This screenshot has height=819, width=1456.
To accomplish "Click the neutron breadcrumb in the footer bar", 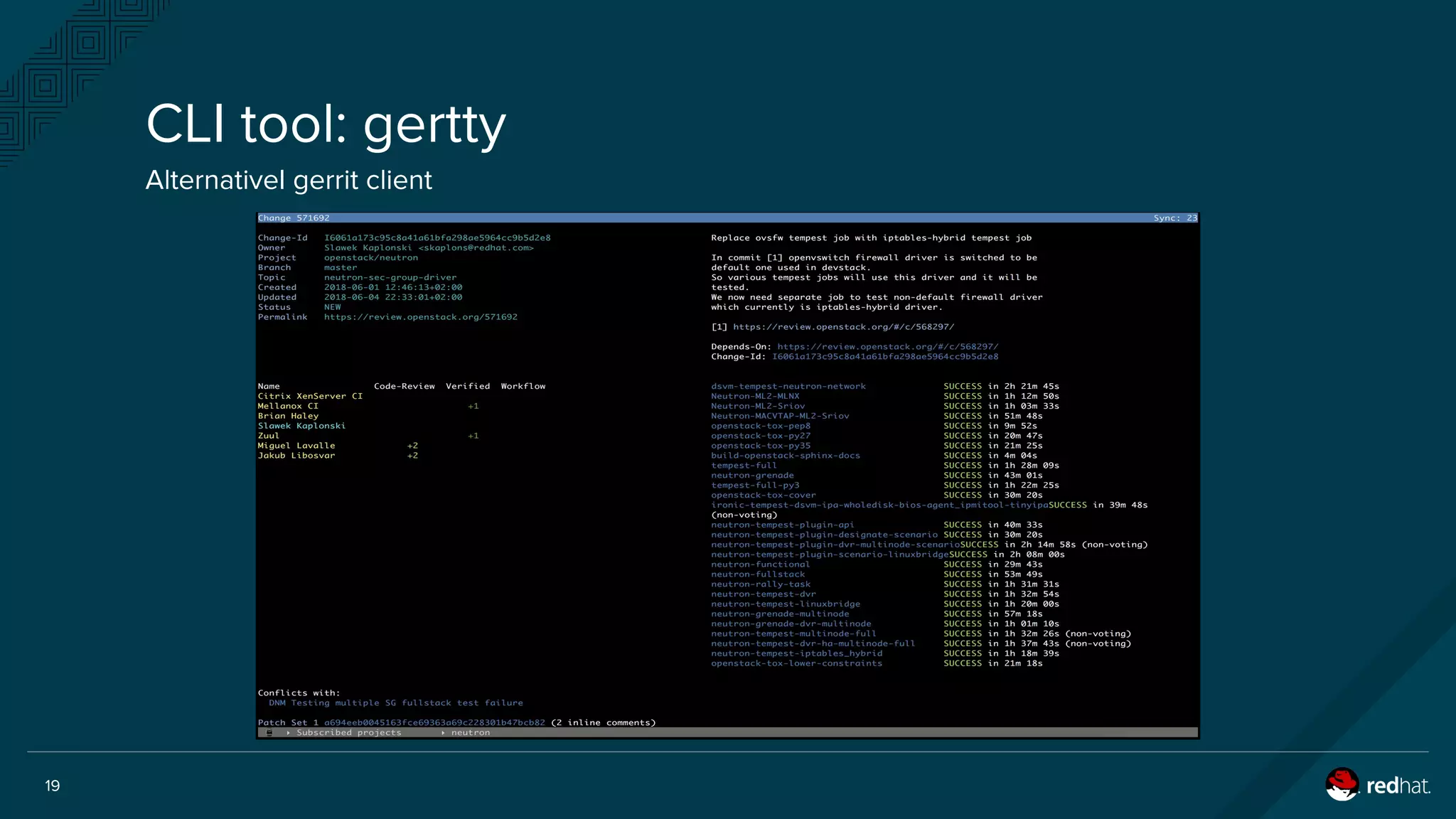I will (471, 733).
